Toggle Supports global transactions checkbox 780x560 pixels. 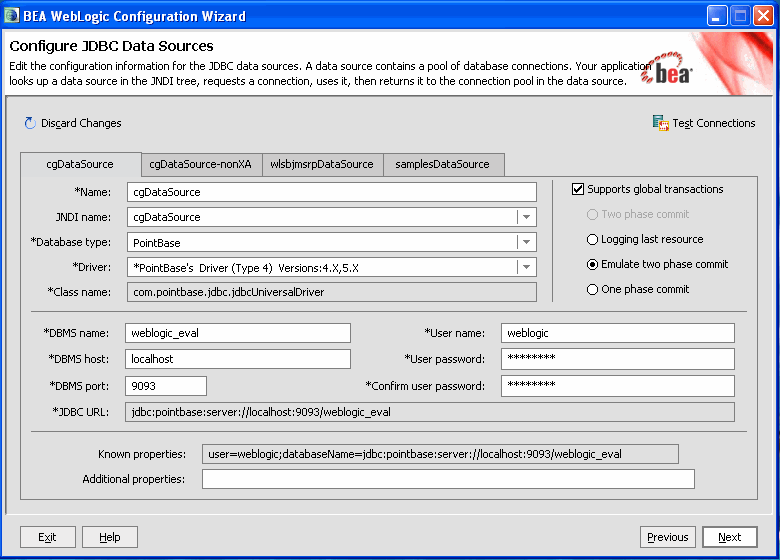[578, 189]
